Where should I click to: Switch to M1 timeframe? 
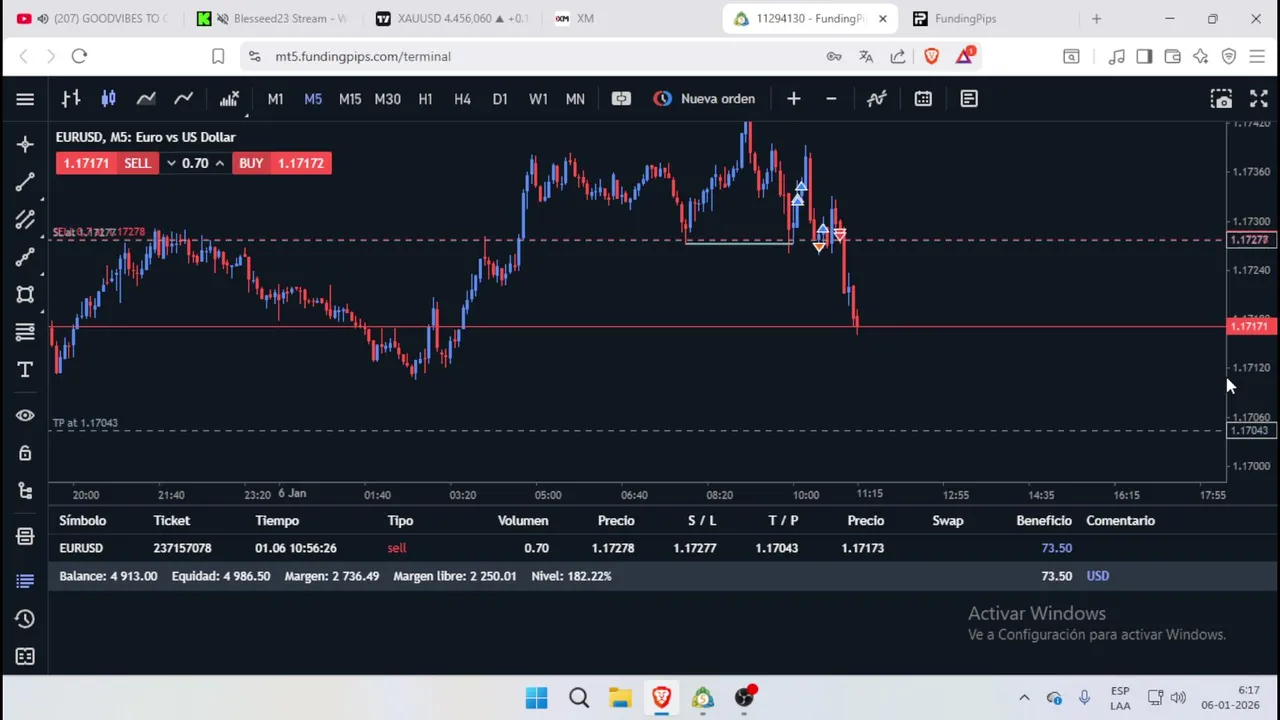[275, 99]
